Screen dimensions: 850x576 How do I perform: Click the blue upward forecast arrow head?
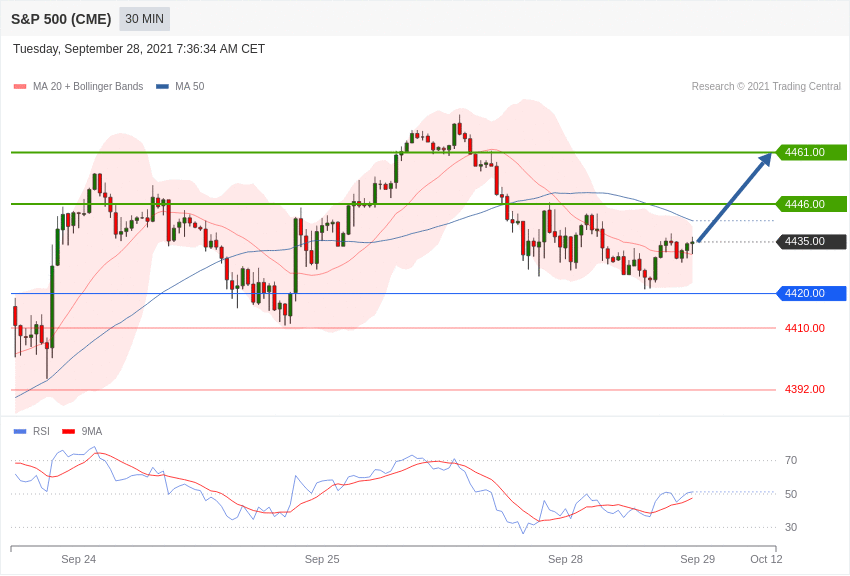pos(765,160)
